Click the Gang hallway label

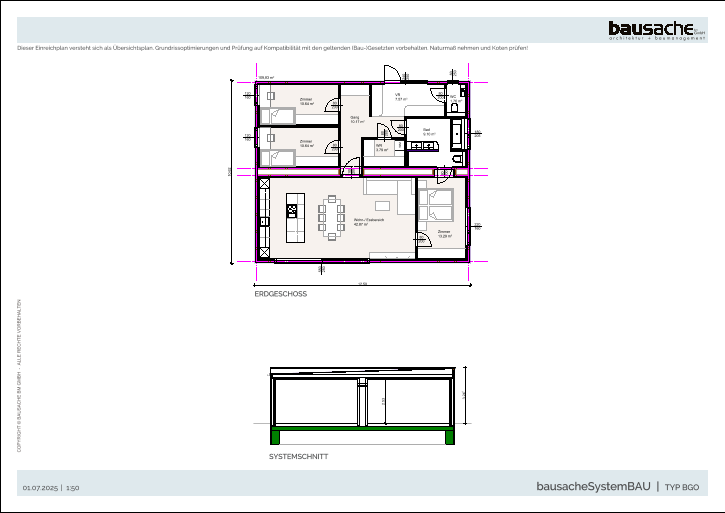click(x=356, y=119)
